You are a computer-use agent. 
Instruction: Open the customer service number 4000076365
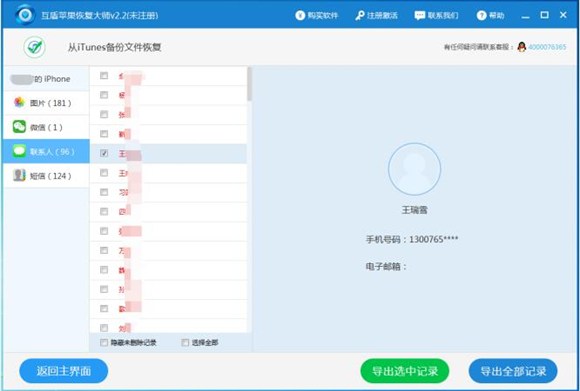[x=547, y=47]
